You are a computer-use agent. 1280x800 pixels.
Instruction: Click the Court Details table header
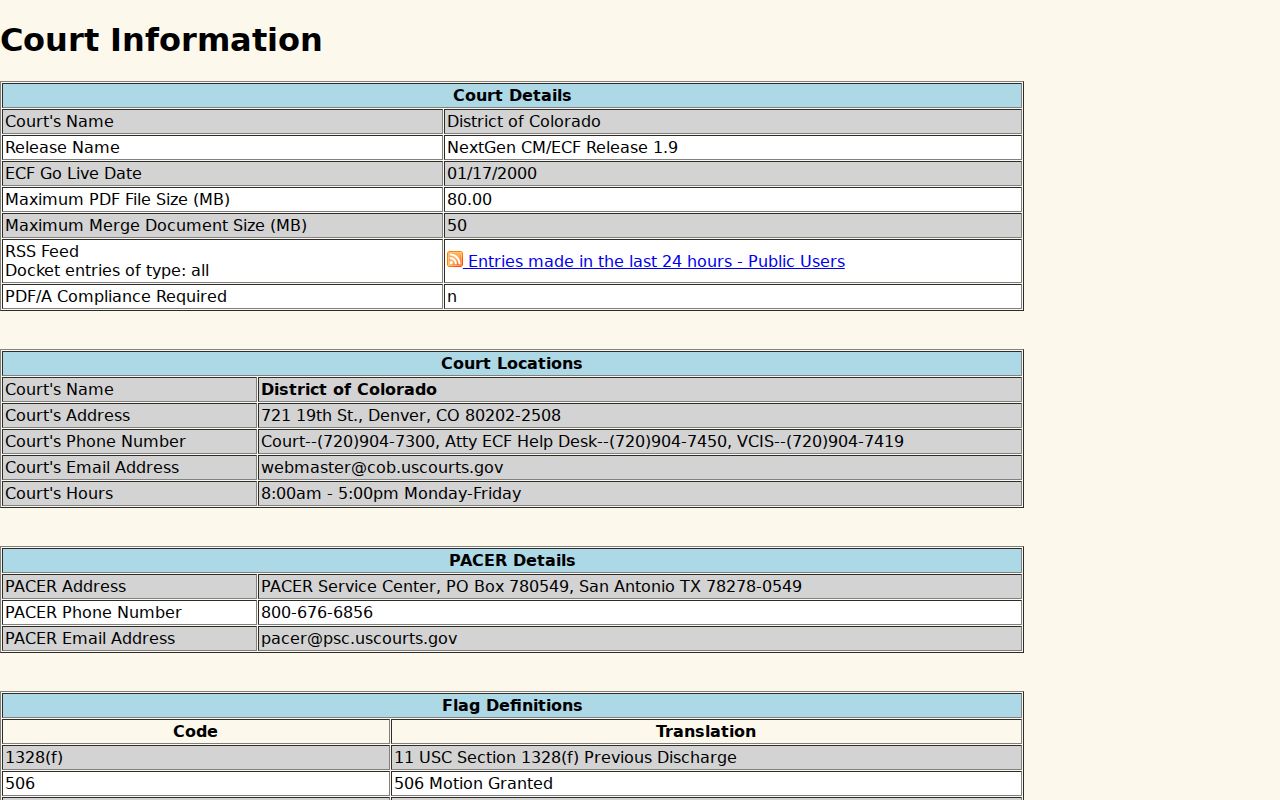point(512,96)
